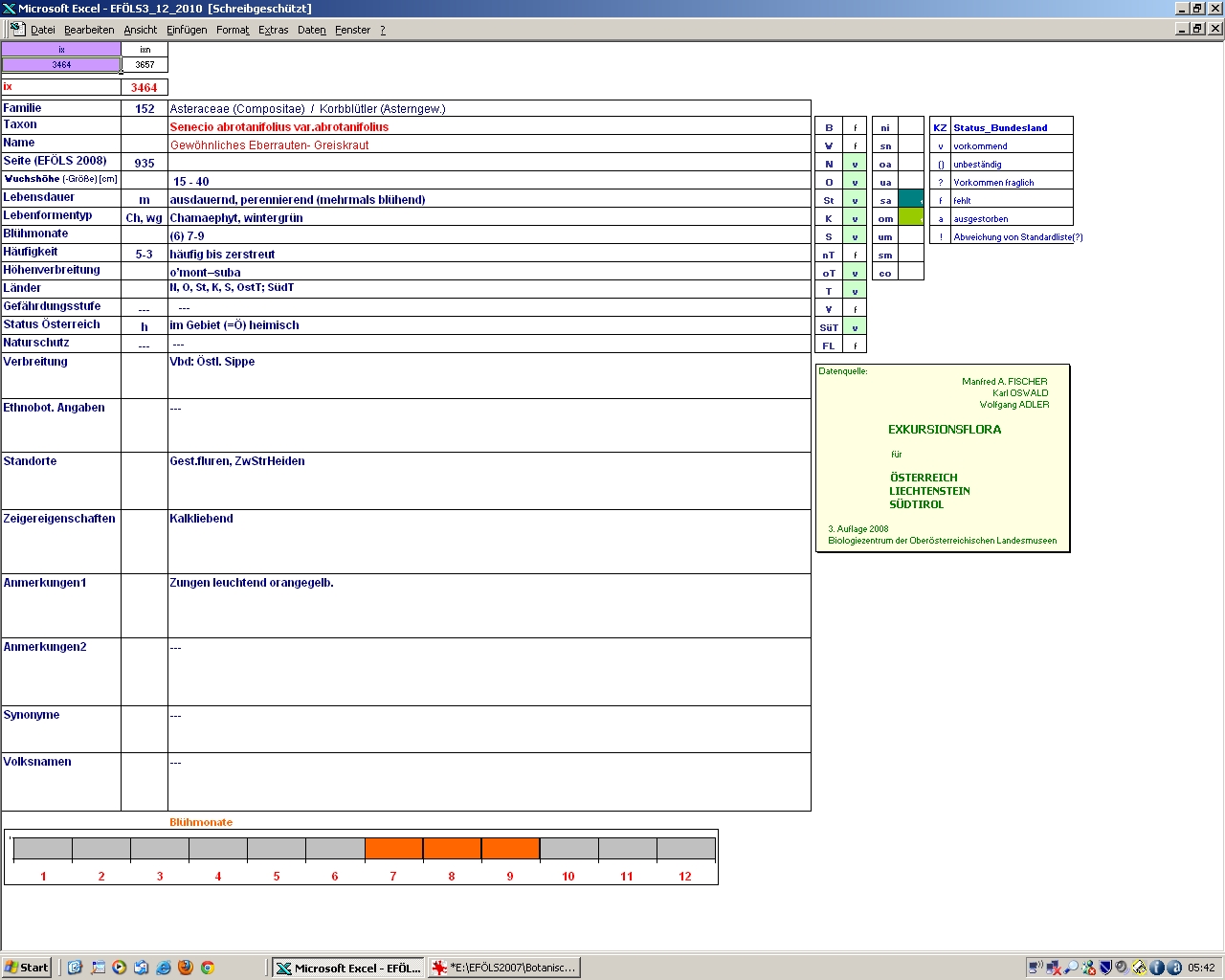Open the Datei menu

click(x=43, y=30)
